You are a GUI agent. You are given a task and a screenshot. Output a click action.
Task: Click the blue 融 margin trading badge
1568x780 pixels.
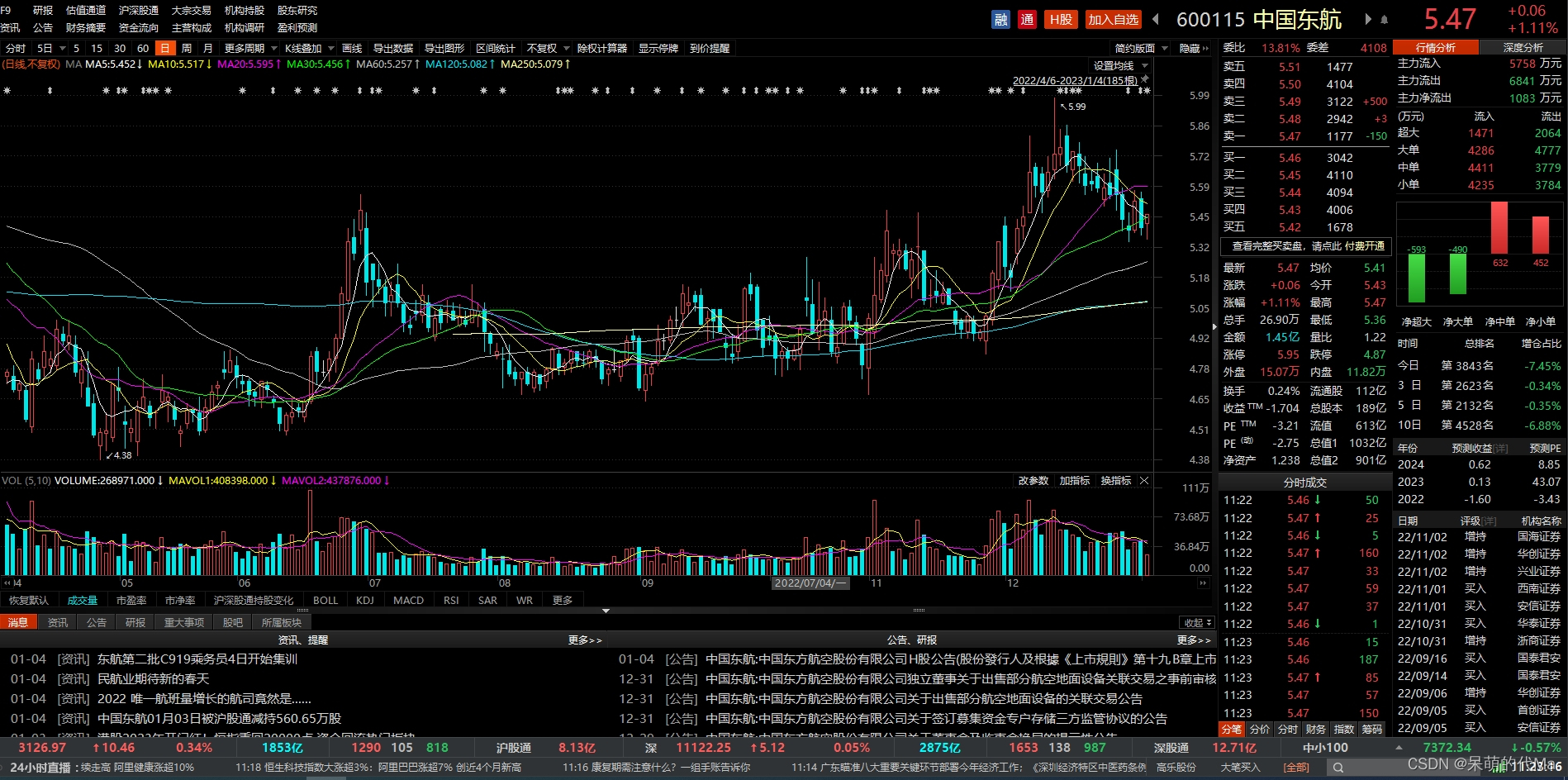(1000, 20)
